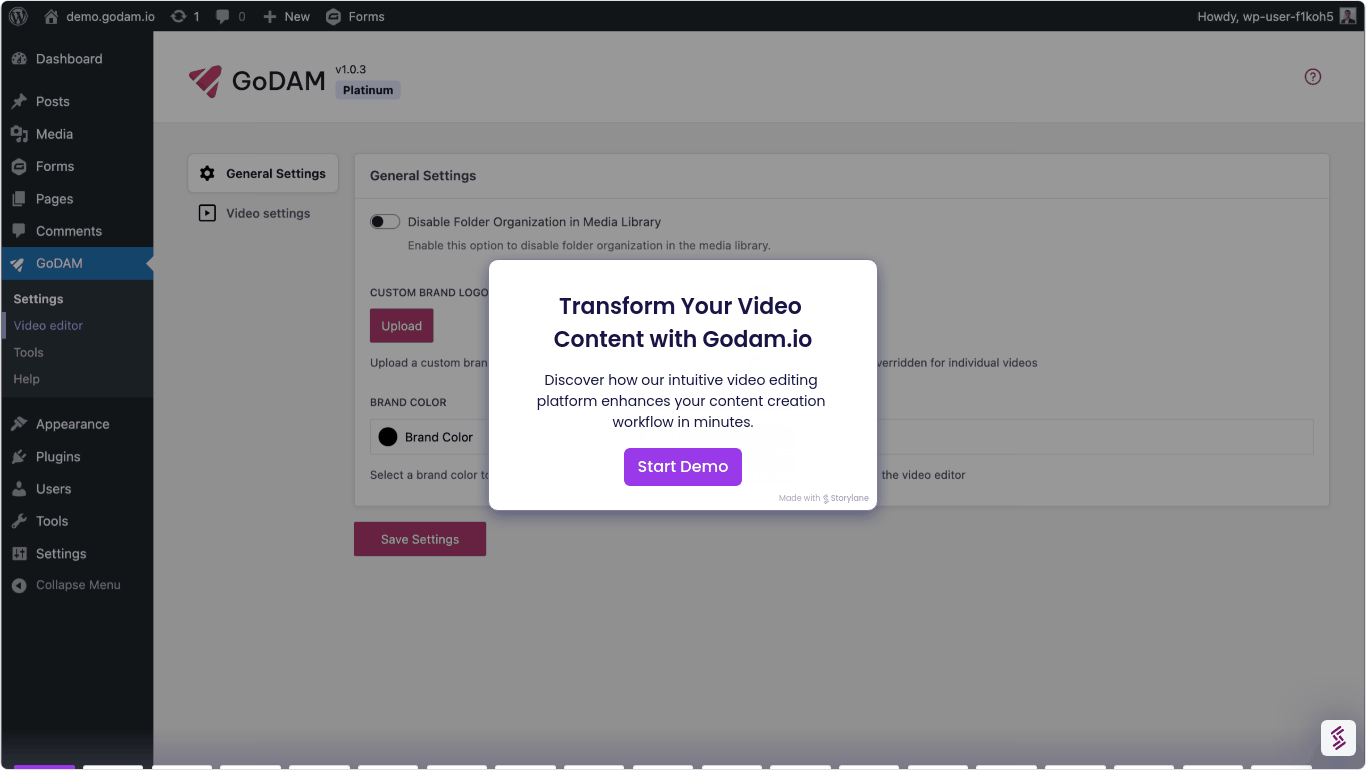
Task: Click the WordPress logo icon
Action: pyautogui.click(x=18, y=16)
